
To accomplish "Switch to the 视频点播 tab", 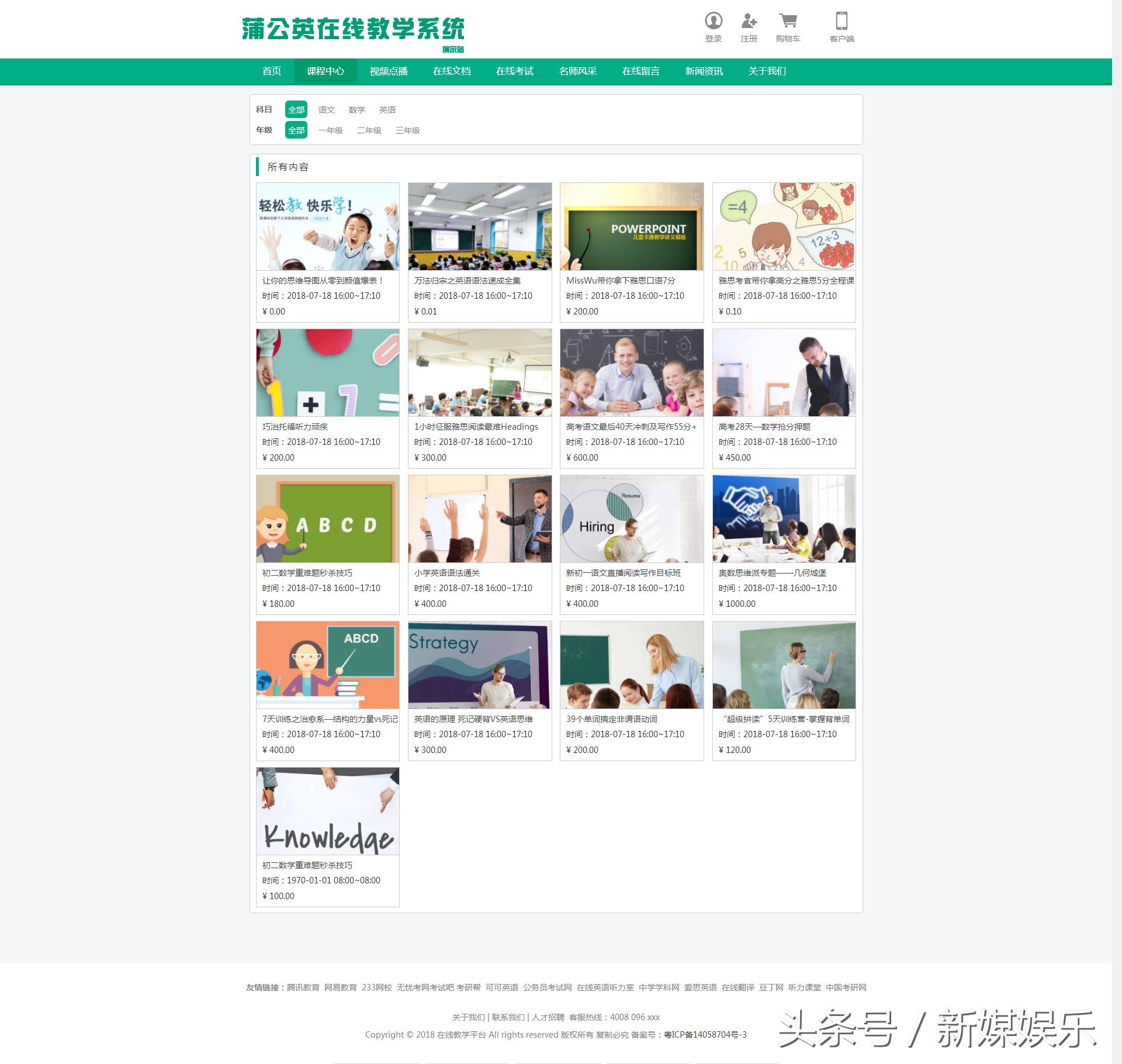I will pyautogui.click(x=389, y=71).
